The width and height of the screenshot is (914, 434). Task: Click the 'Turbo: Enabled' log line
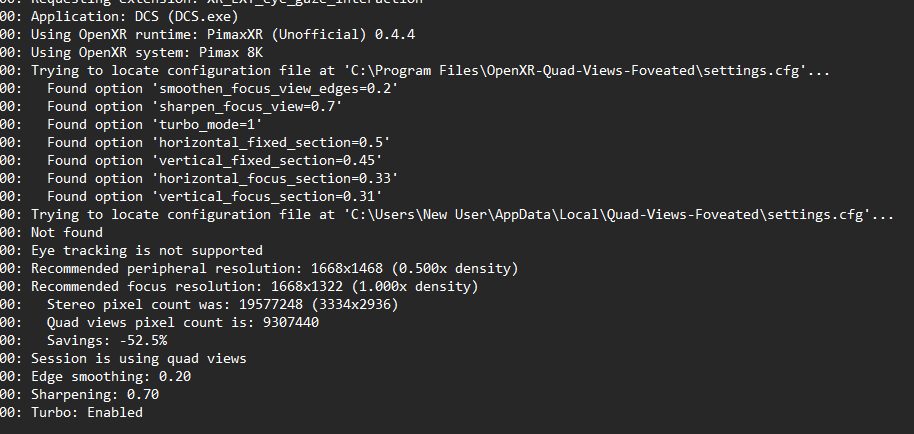tap(87, 413)
